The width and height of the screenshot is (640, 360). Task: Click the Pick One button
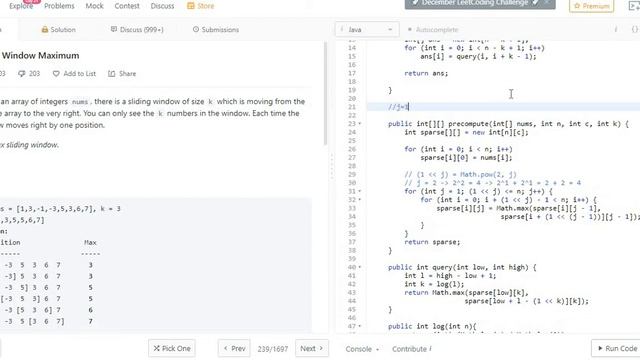[172, 348]
